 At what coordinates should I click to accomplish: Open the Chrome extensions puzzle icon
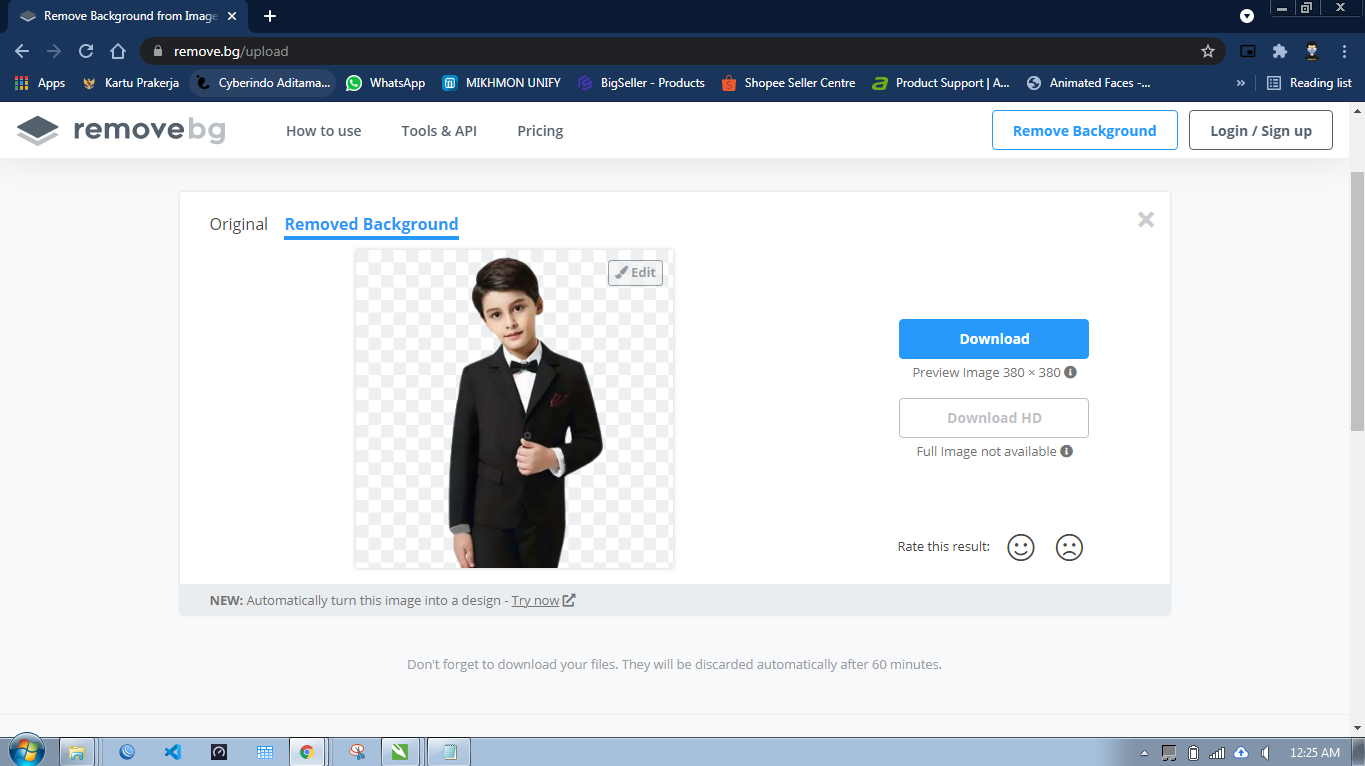(x=1279, y=50)
